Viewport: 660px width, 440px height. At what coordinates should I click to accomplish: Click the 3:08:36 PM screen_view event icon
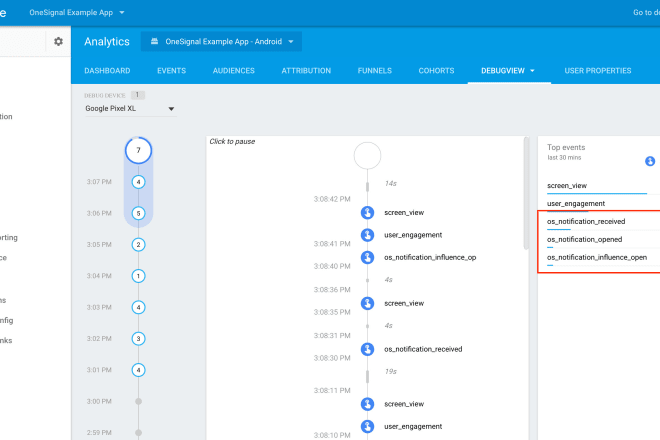[367, 303]
